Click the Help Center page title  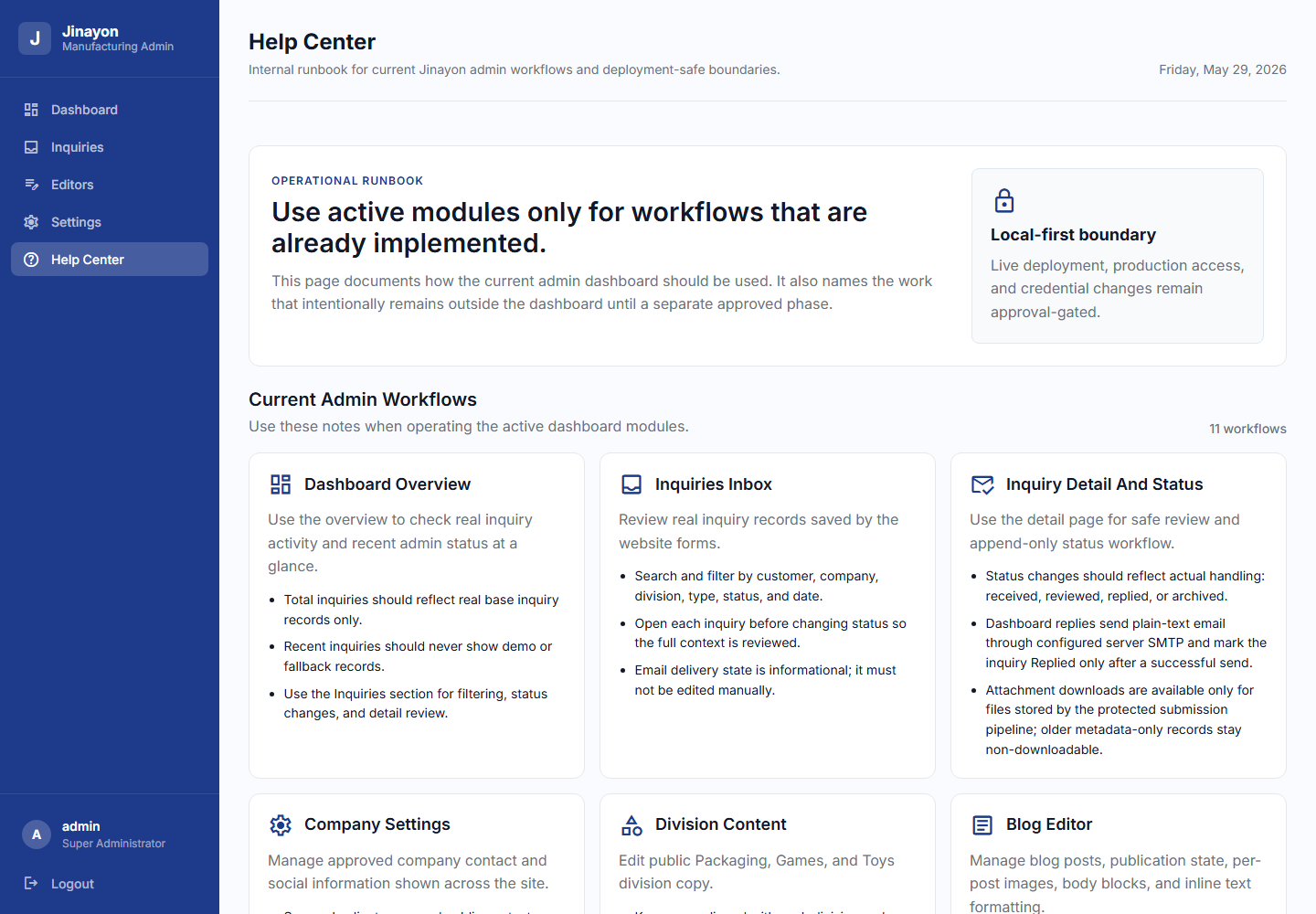tap(312, 42)
